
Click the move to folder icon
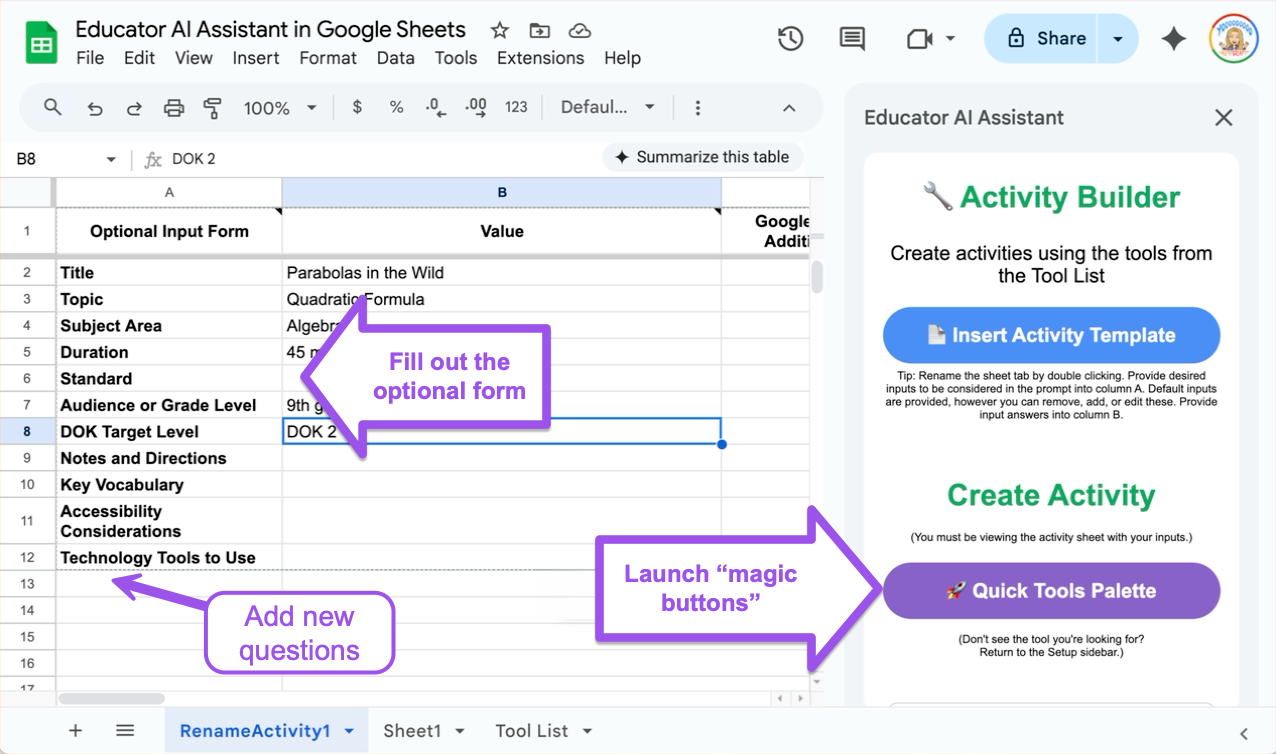(540, 30)
